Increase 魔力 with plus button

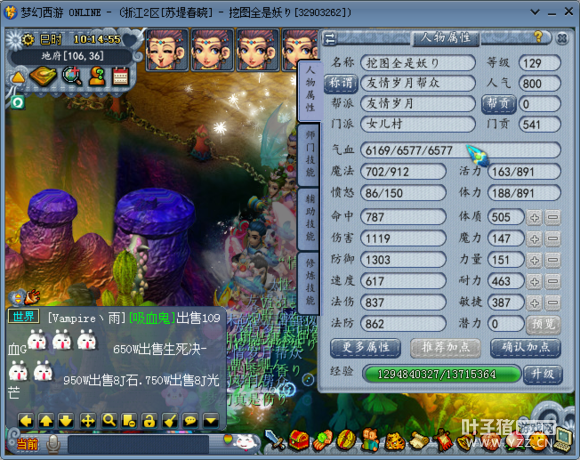534,239
